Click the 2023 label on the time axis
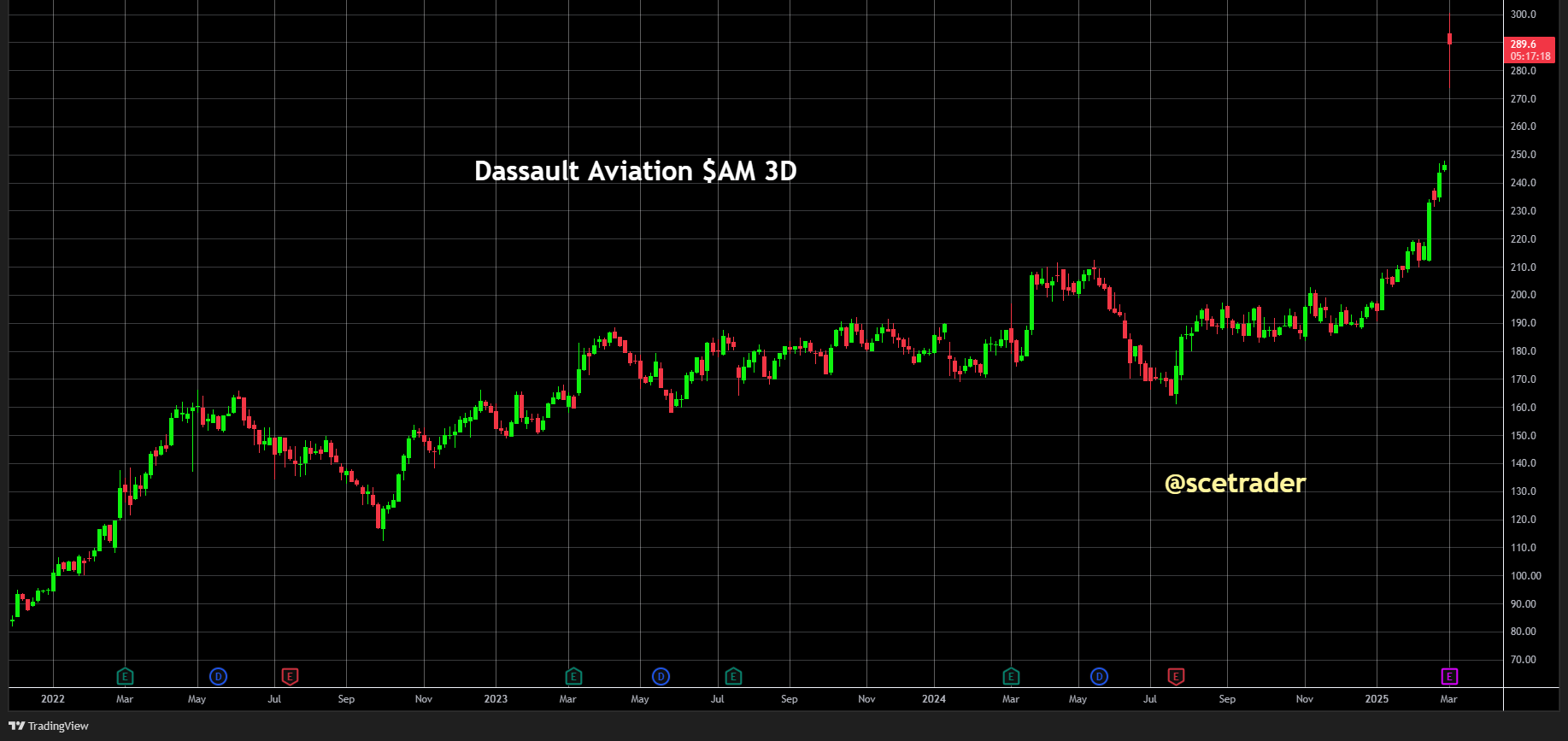1568x741 pixels. point(496,699)
